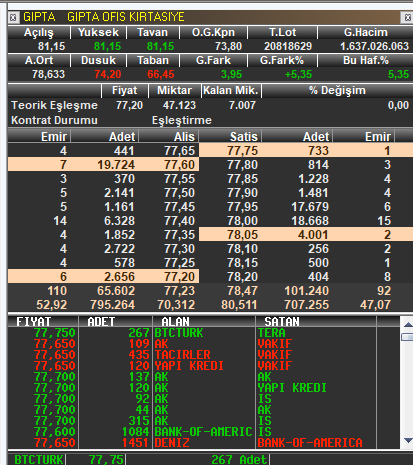The image size is (413, 465).
Task: Click the left window icon beside GIPTA title
Action: (13, 17)
